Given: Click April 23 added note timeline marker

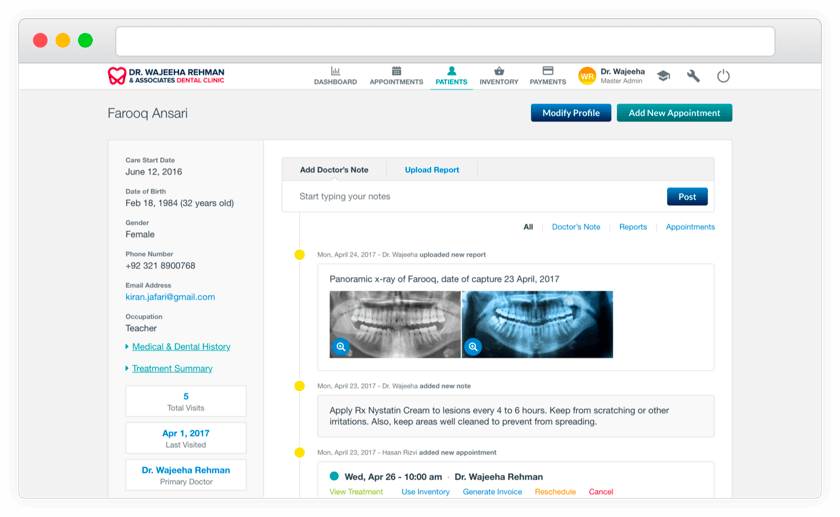Looking at the screenshot, I should (299, 386).
